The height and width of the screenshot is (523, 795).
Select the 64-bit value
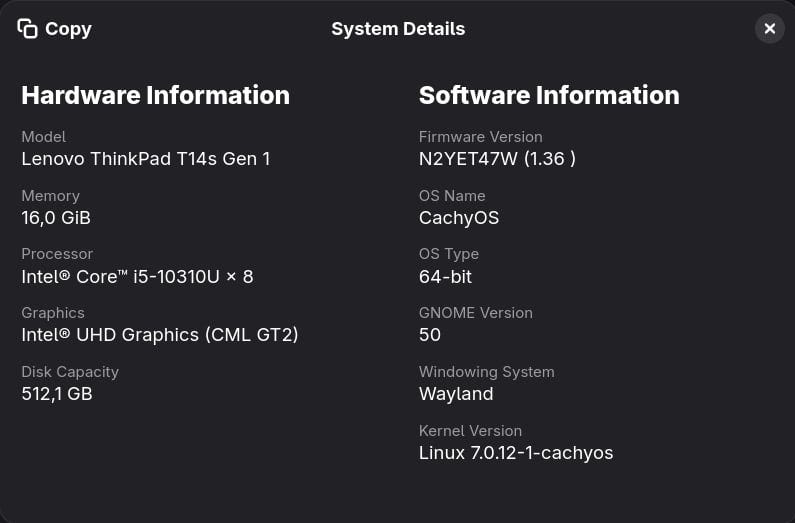pyautogui.click(x=446, y=277)
